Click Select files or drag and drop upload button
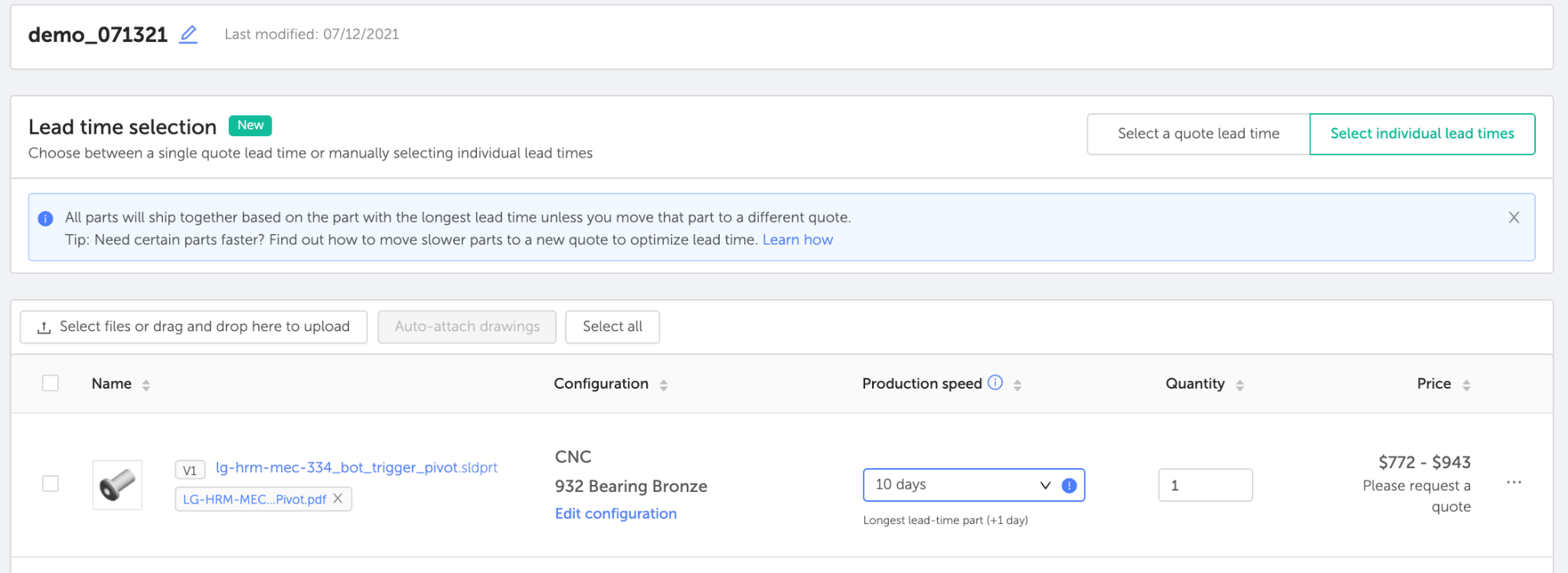 tap(194, 327)
